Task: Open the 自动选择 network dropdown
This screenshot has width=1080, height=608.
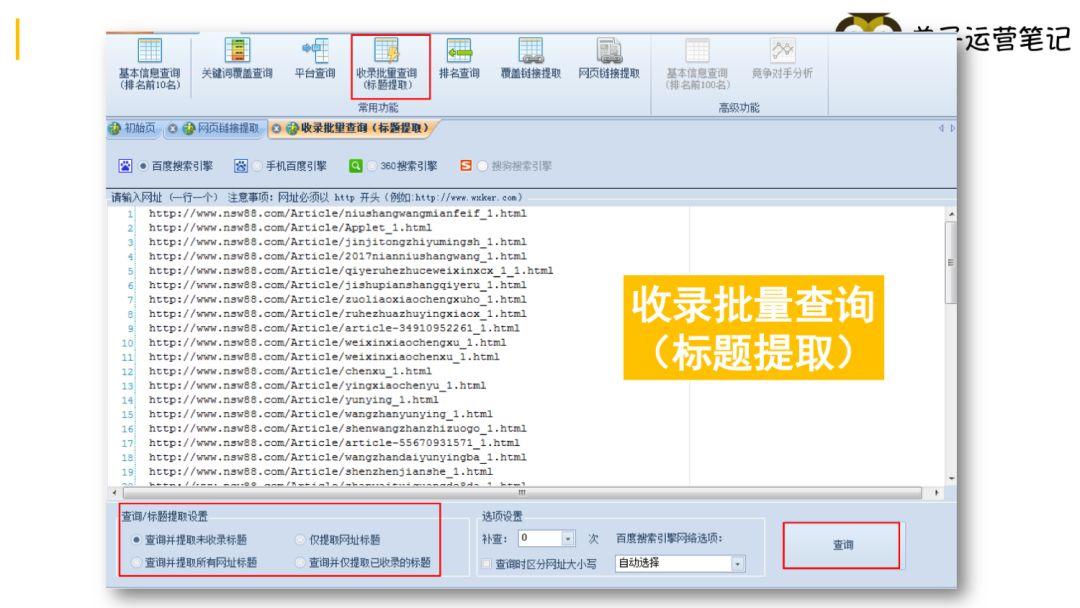Action: pyautogui.click(x=738, y=564)
